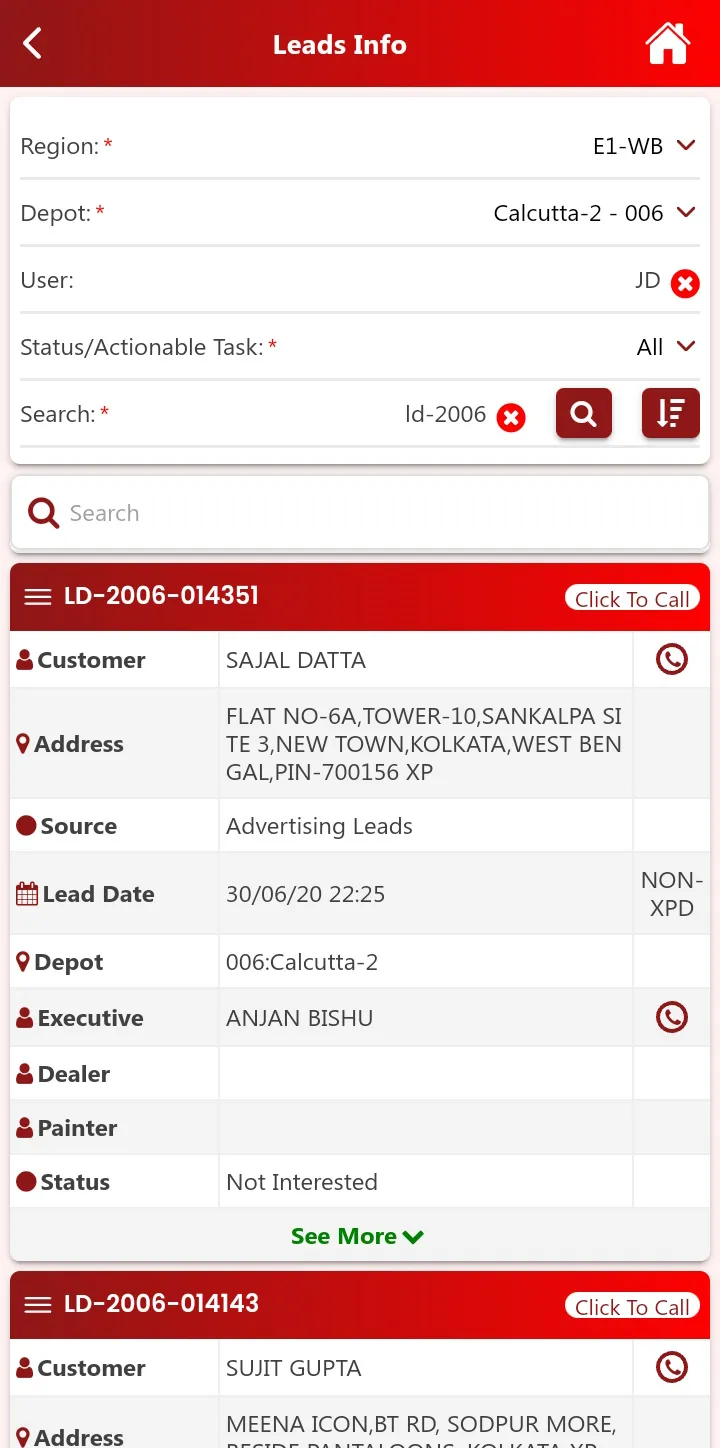Expand See More for first lead
The height and width of the screenshot is (1448, 720).
point(357,1236)
